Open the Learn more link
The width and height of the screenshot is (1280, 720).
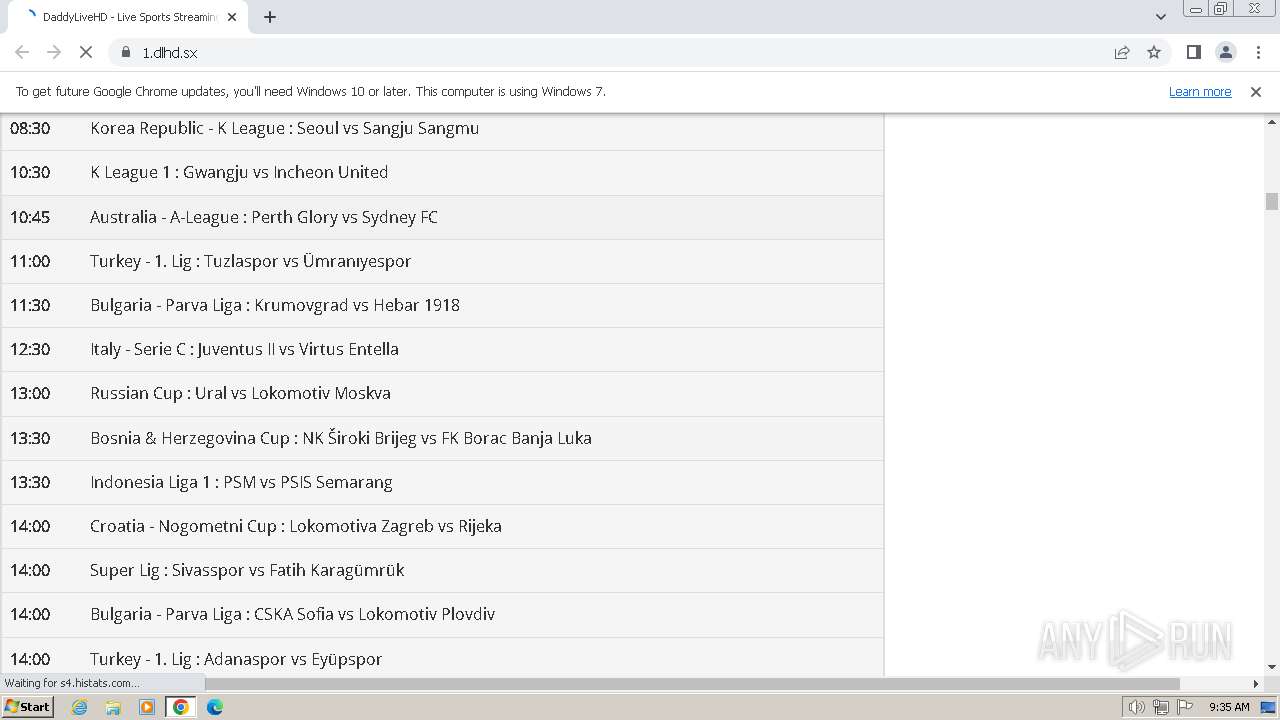point(1200,91)
